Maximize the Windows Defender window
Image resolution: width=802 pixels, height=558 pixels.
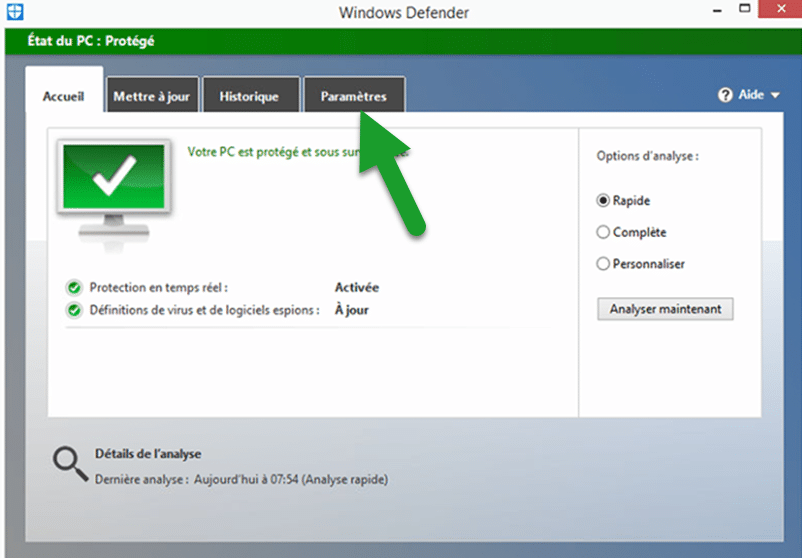point(745,9)
